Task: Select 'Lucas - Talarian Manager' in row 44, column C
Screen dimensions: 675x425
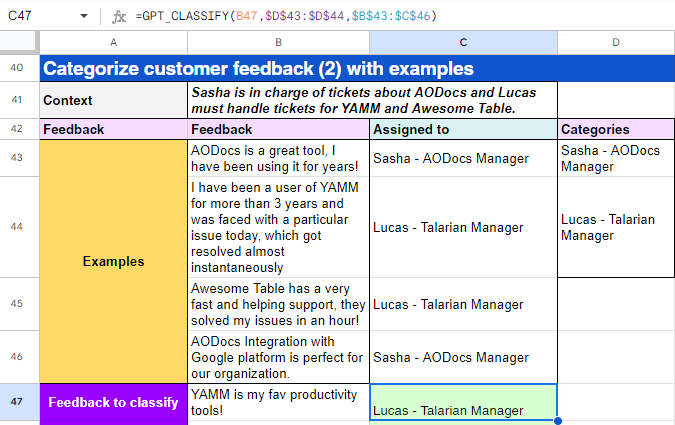Action: tap(463, 227)
